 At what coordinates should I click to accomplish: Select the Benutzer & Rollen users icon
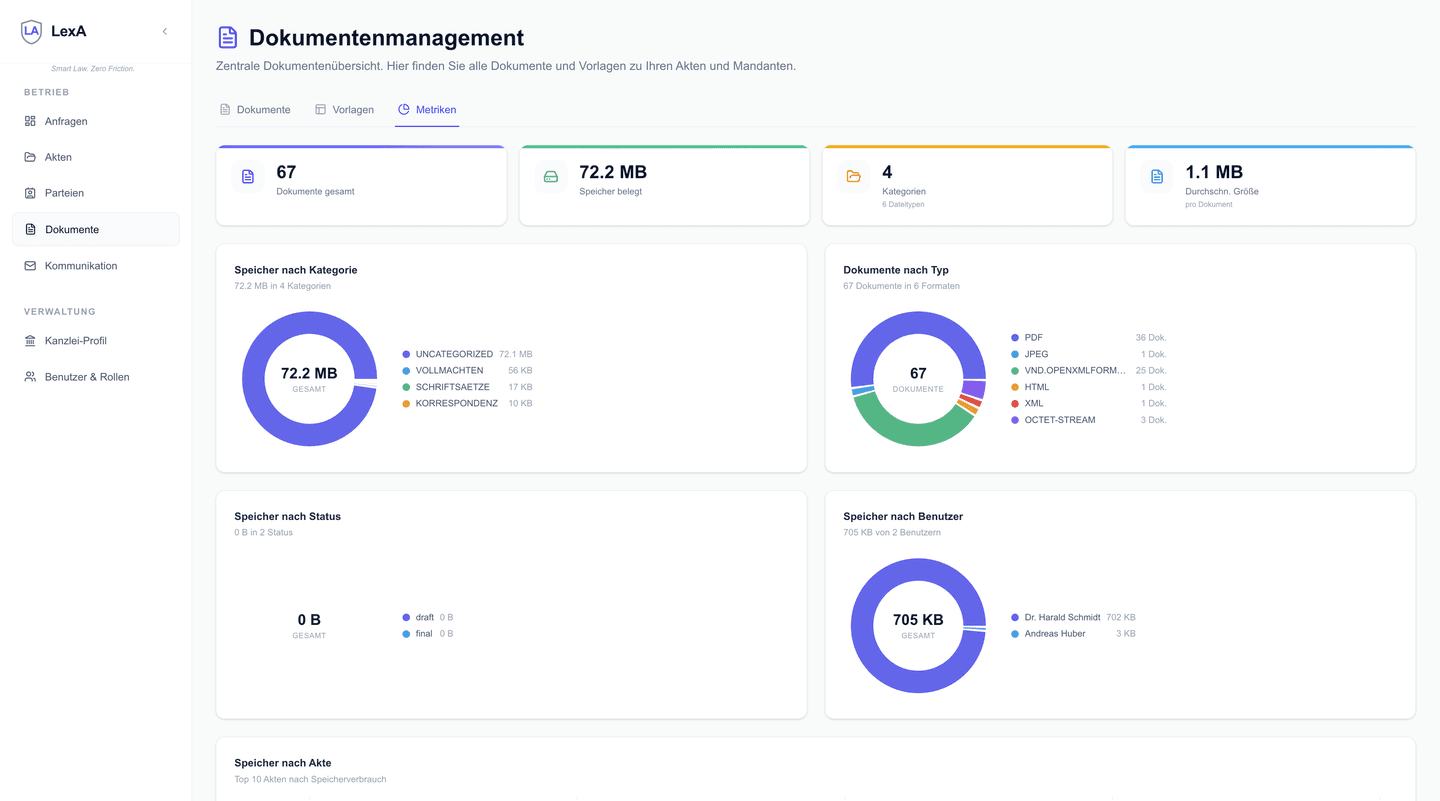pyautogui.click(x=28, y=377)
